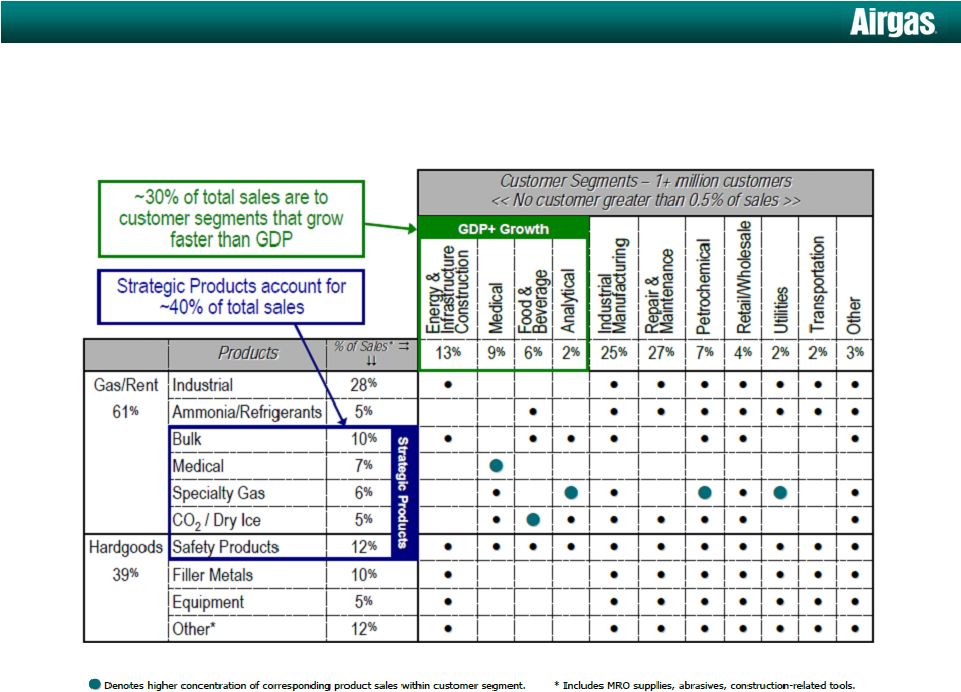Click the 13% value under Energy & Infrastructure Construction
This screenshot has height=692, width=961.
tap(448, 353)
